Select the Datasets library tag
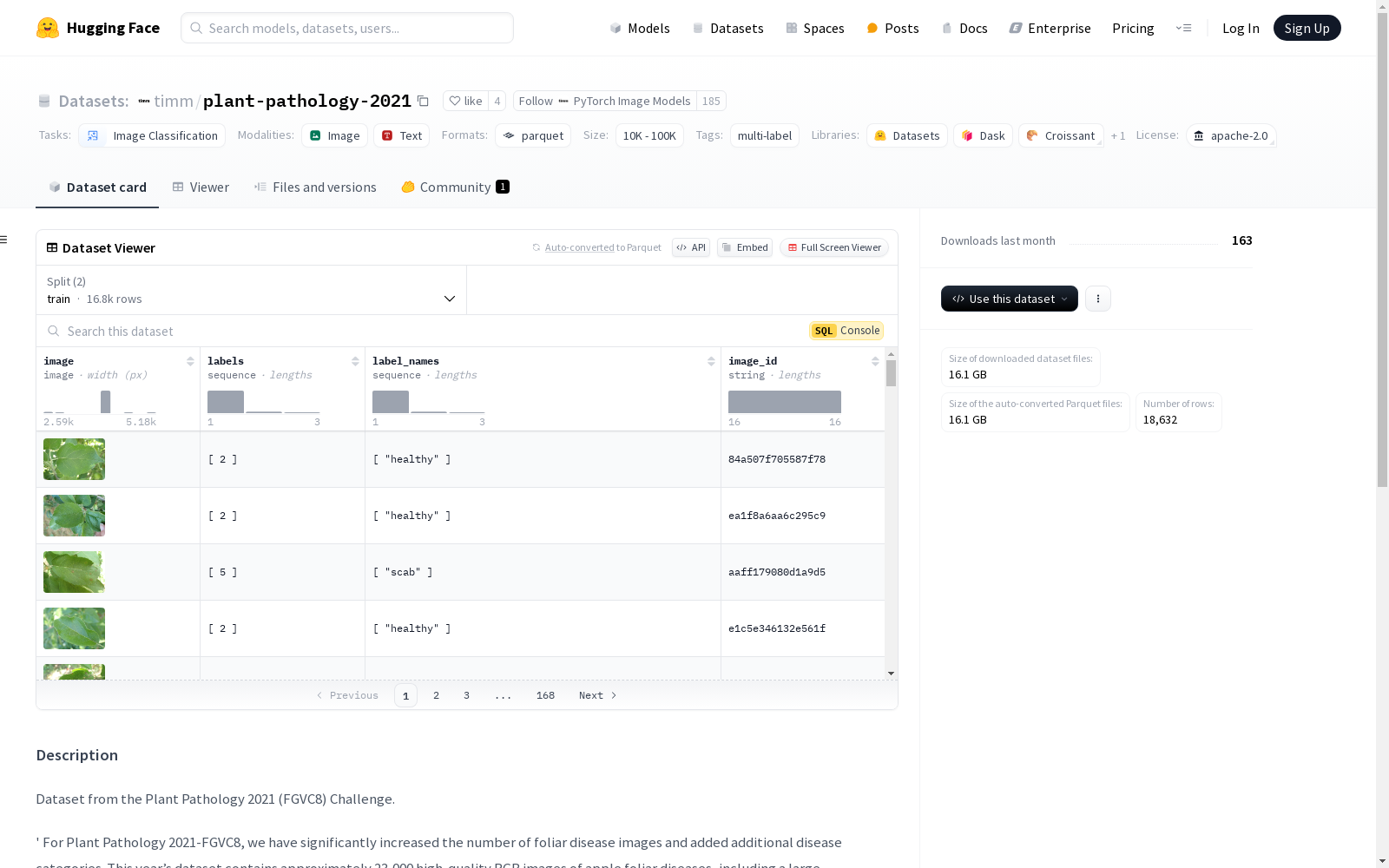Image resolution: width=1389 pixels, height=868 pixels. [x=907, y=135]
